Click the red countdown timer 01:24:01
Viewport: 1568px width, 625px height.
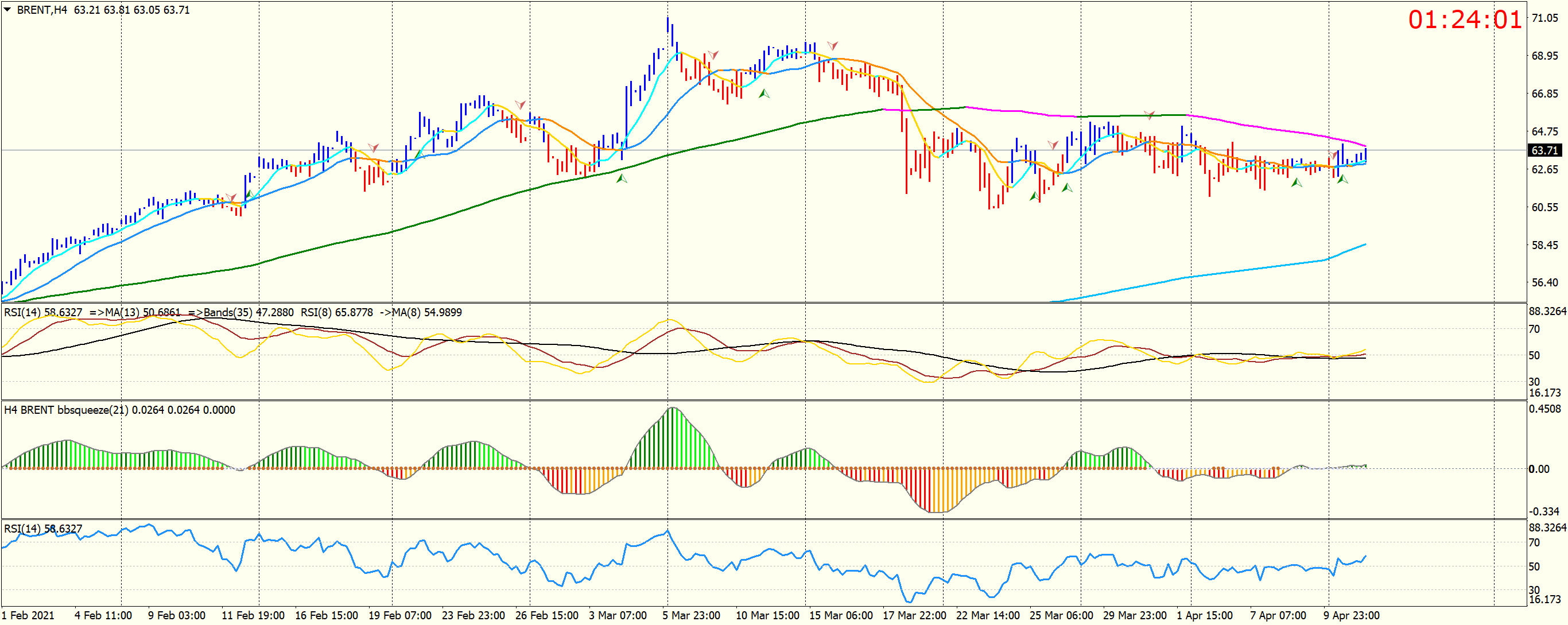tap(1464, 20)
